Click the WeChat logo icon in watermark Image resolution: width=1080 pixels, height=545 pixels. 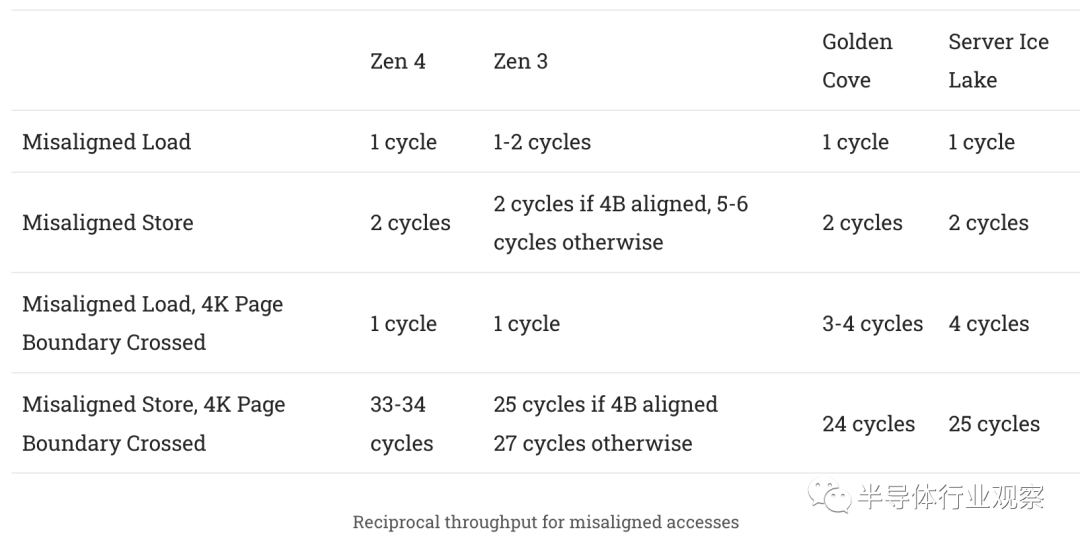click(x=830, y=496)
